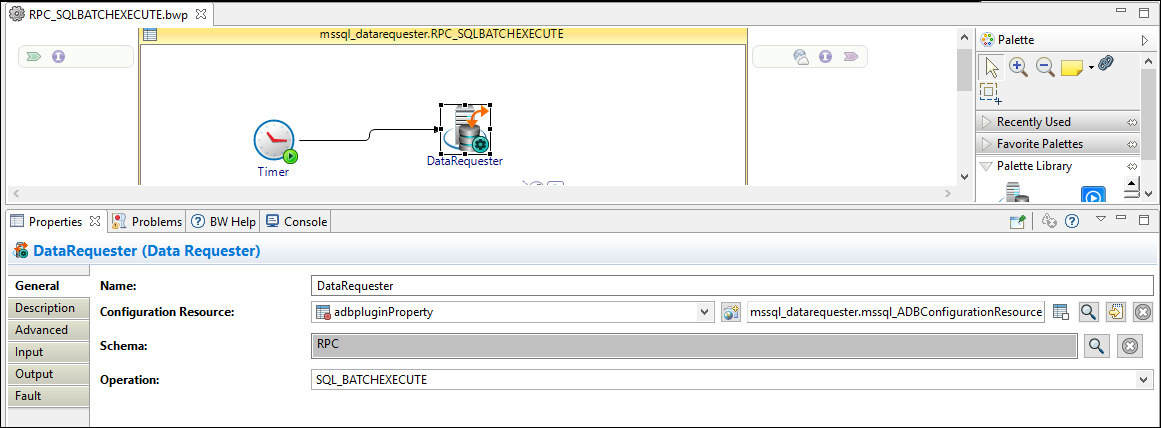Open the Fault properties section tab
Viewport: 1161px width, 428px height.
click(x=49, y=396)
